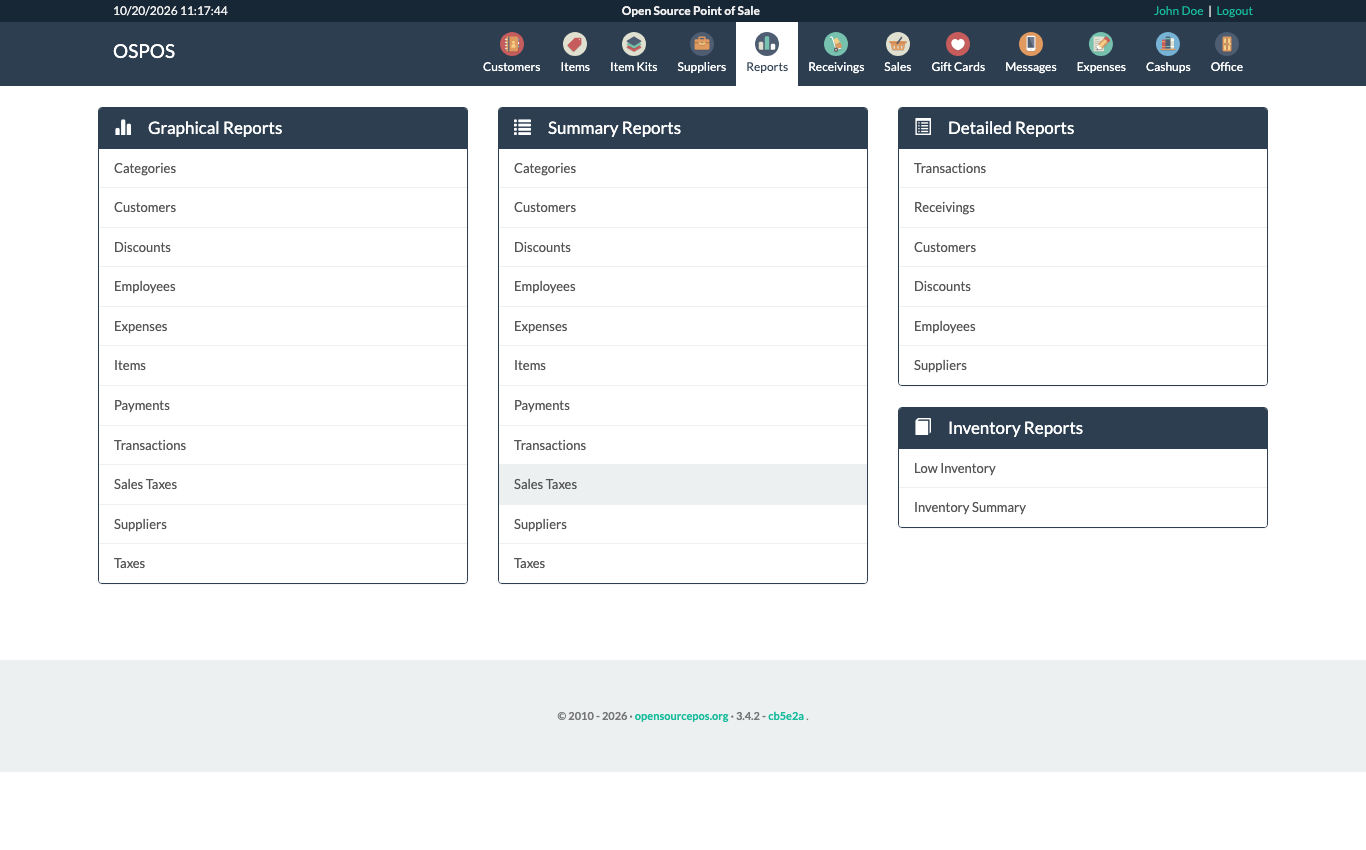
Task: Open Summary Reports Categories
Action: (683, 168)
